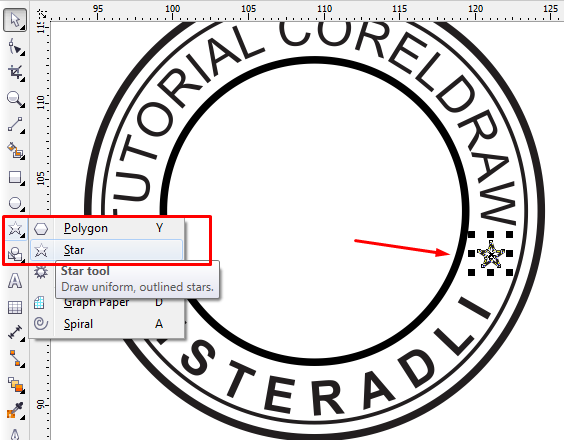Select the Rectangle tool
This screenshot has height=440, width=564.
tap(15, 177)
